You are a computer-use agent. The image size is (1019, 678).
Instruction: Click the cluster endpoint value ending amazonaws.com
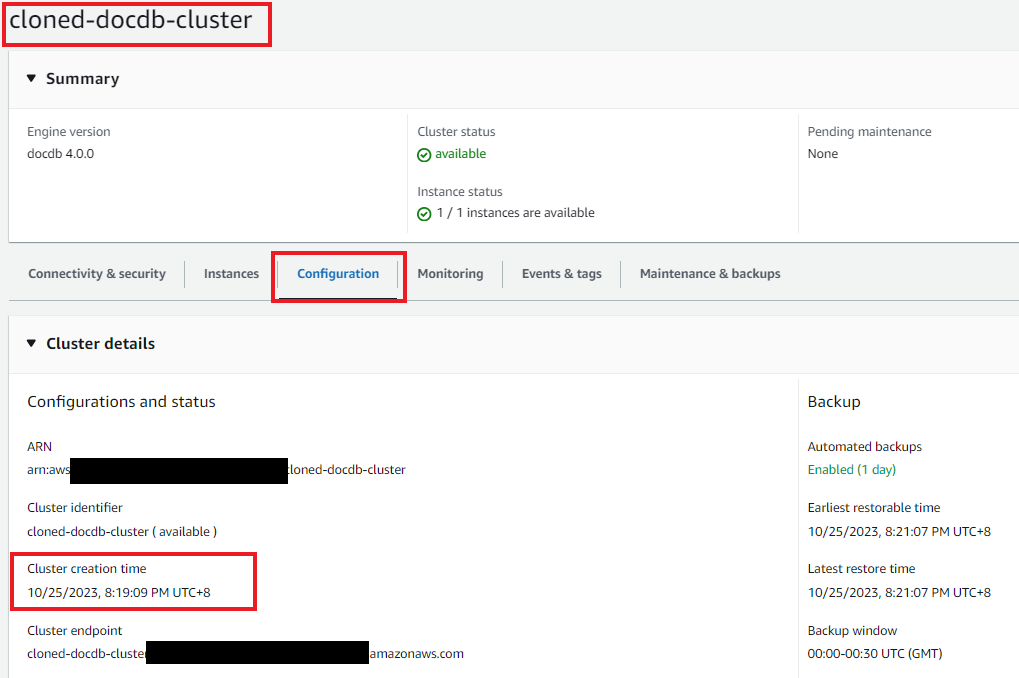246,653
